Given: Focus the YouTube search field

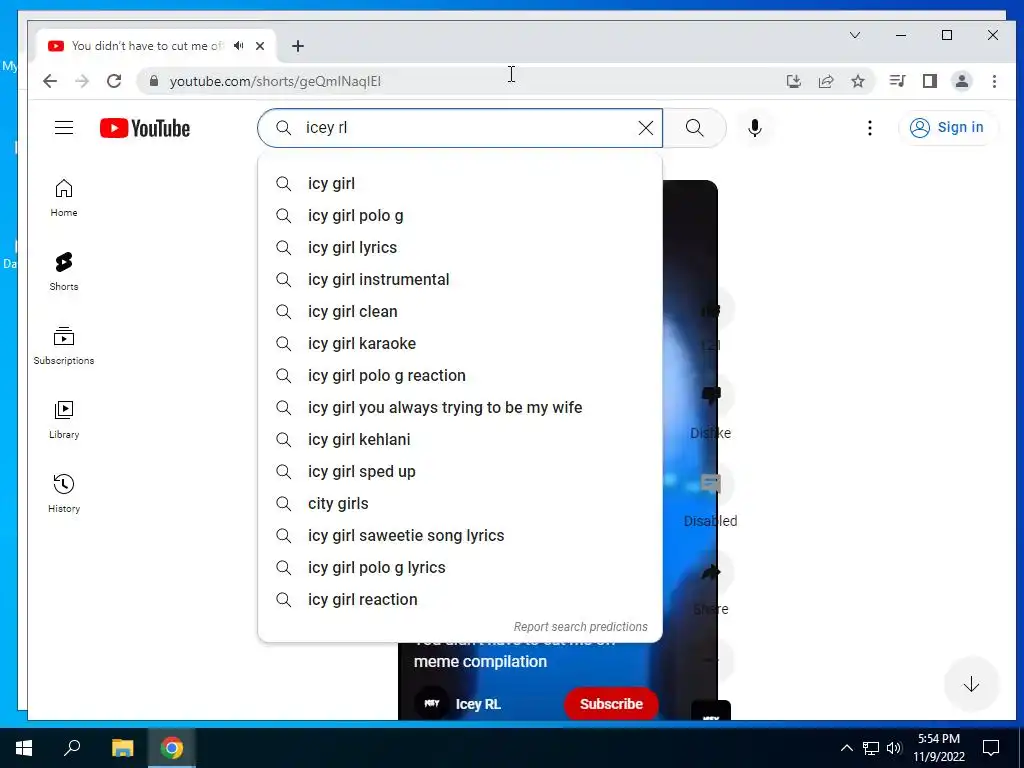Looking at the screenshot, I should pyautogui.click(x=460, y=128).
